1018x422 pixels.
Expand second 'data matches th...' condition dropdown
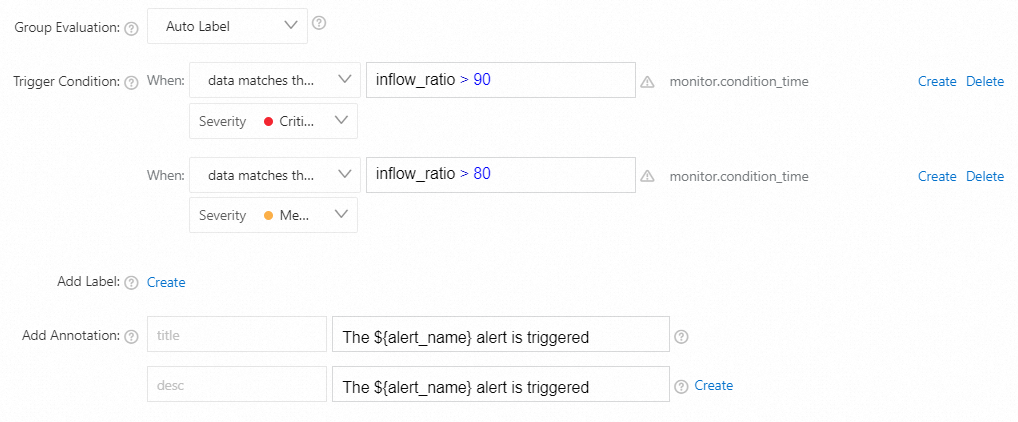coord(273,175)
